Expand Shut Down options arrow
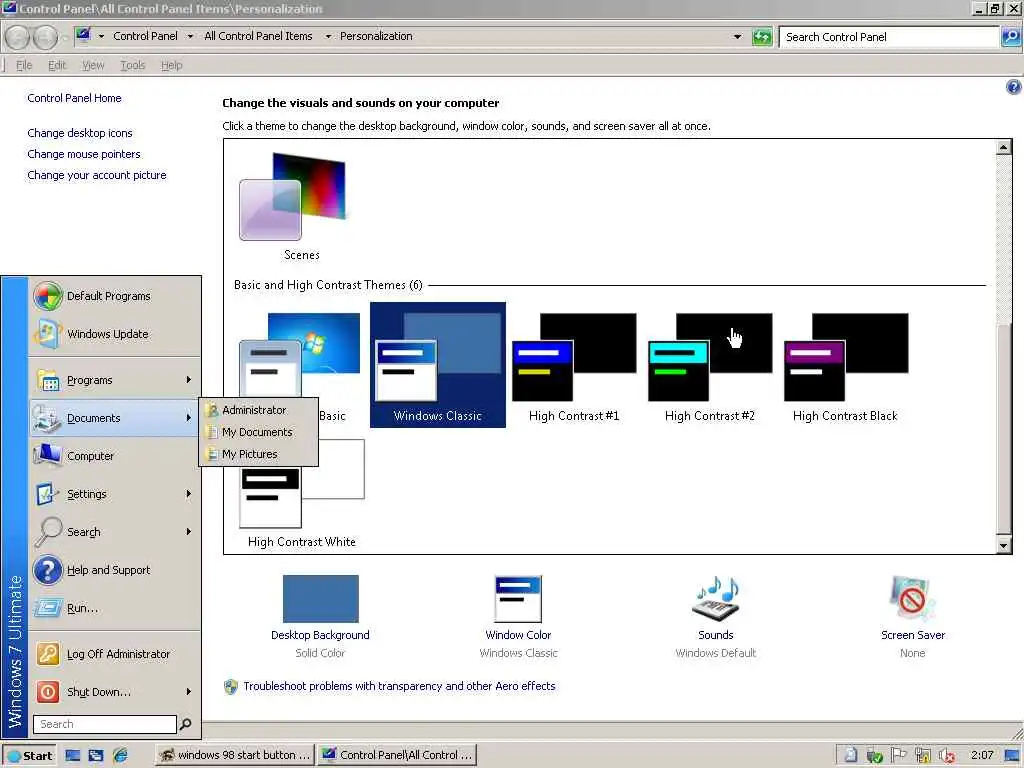 (189, 692)
